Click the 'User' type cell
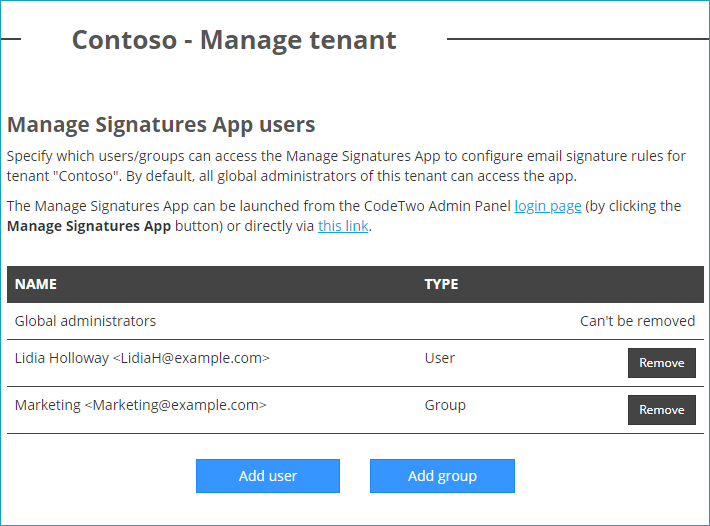Viewport: 710px width, 526px height. [x=439, y=358]
